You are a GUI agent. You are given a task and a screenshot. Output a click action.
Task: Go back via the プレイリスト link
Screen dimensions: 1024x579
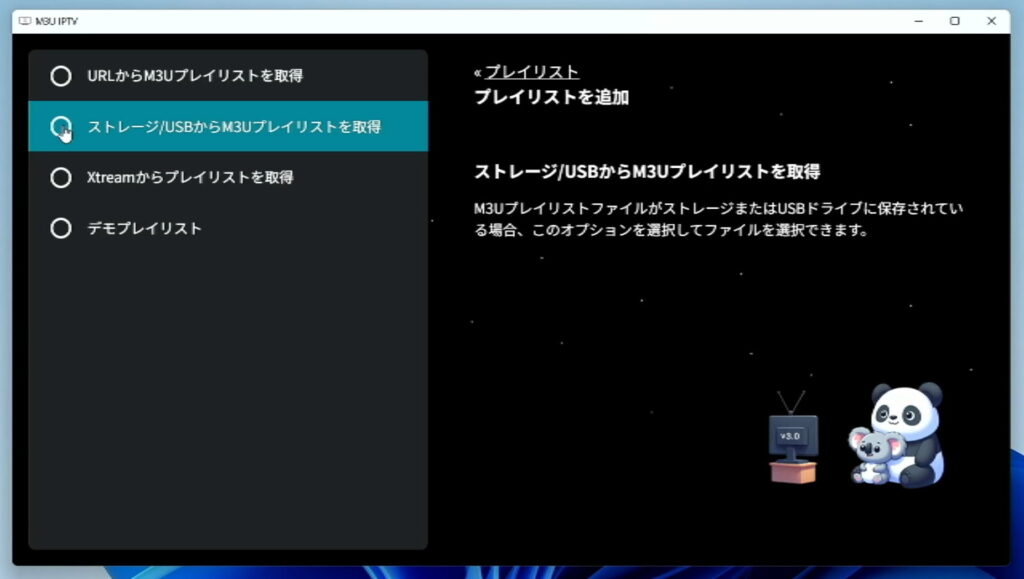click(532, 72)
